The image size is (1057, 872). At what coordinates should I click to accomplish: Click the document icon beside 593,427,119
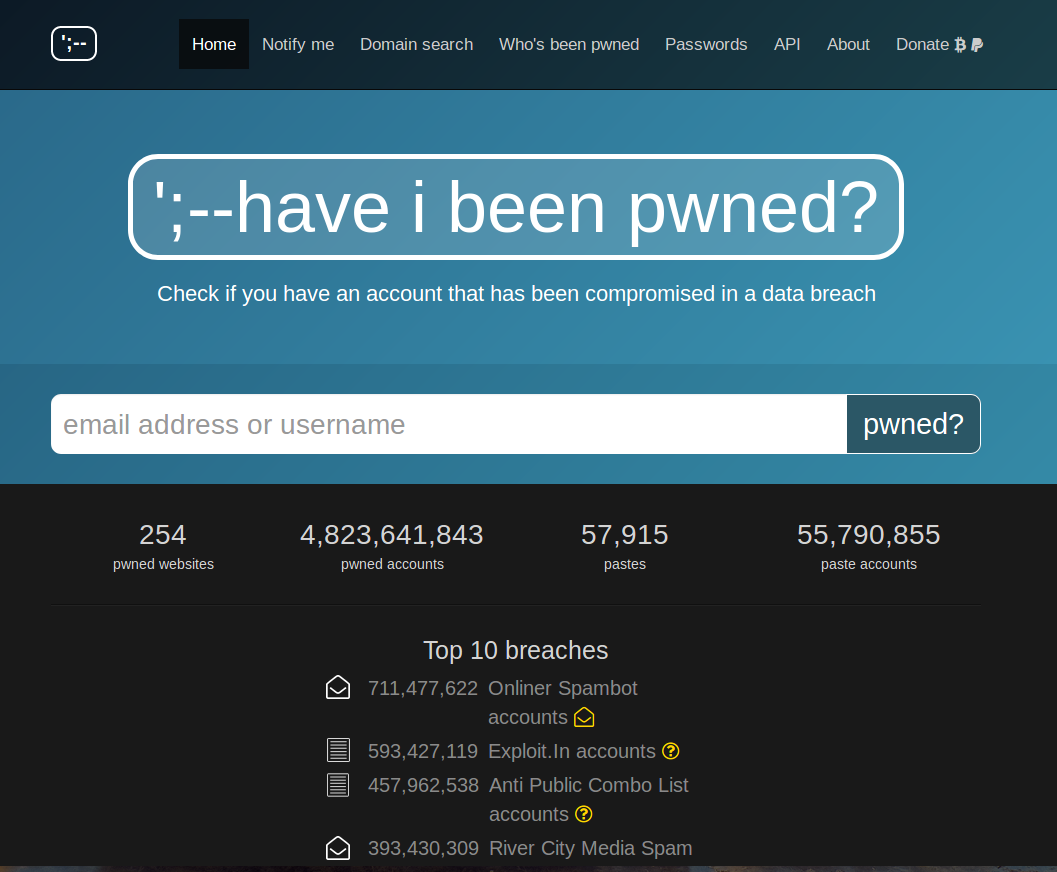tap(338, 750)
